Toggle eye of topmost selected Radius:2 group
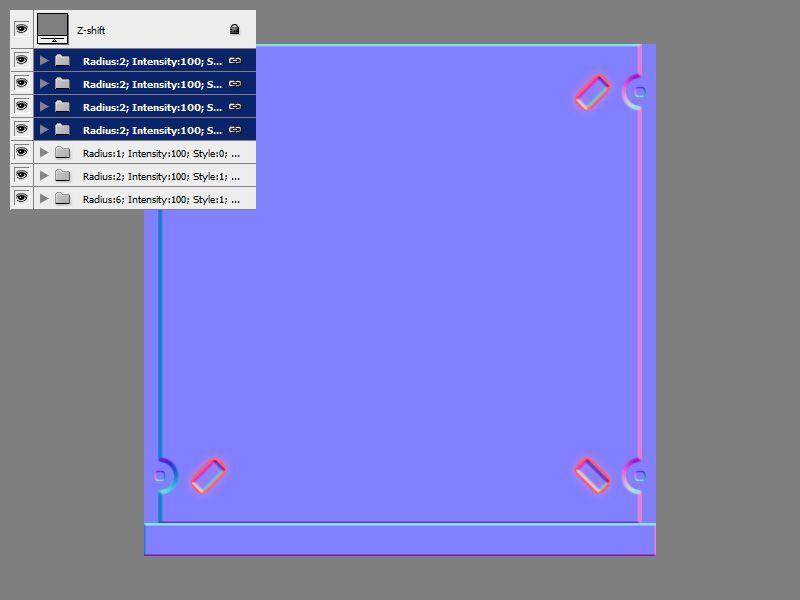Image resolution: width=800 pixels, height=600 pixels. click(x=21, y=60)
